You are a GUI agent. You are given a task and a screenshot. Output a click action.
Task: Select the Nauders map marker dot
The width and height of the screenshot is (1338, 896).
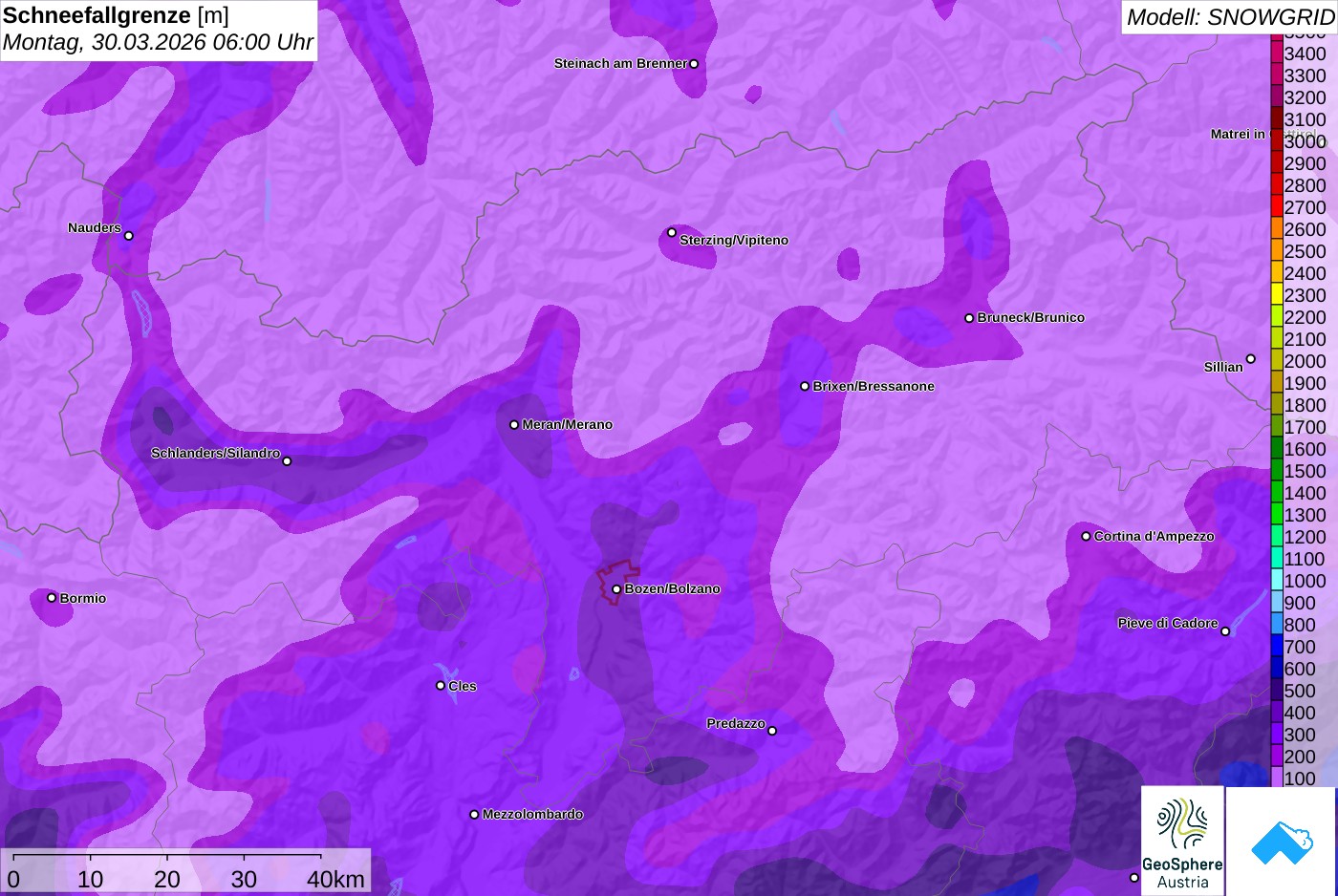tap(129, 236)
